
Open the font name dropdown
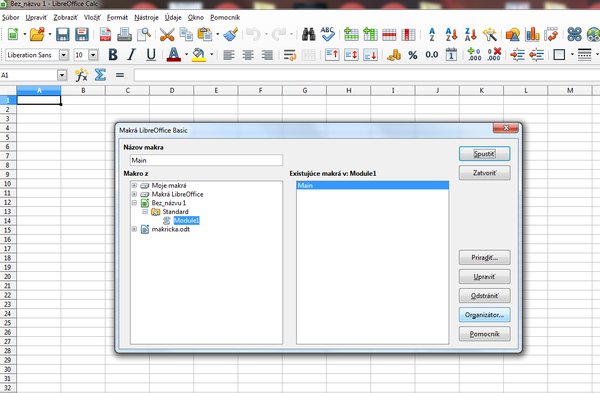64,55
